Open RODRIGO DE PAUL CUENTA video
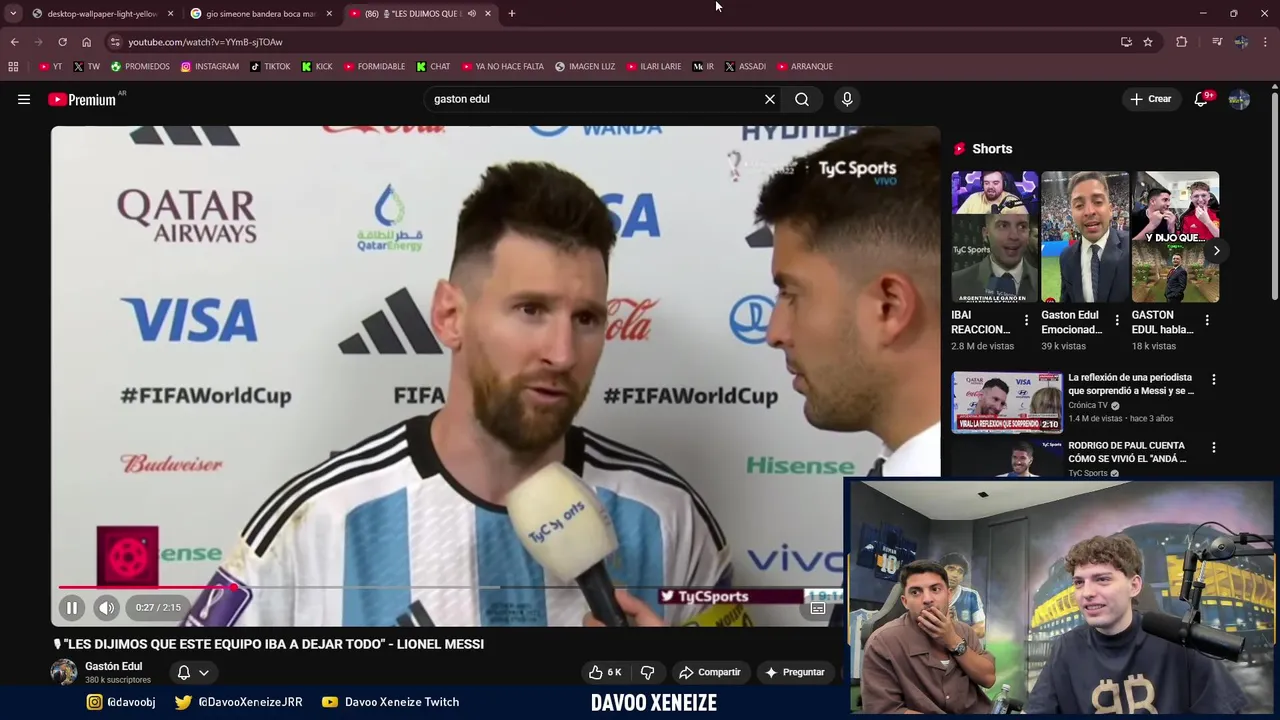 [x=1127, y=452]
